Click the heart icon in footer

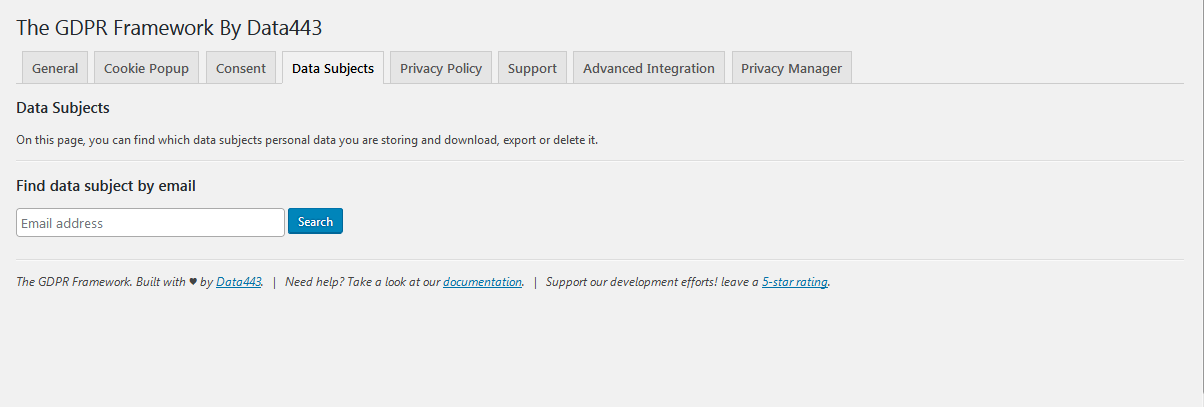193,282
